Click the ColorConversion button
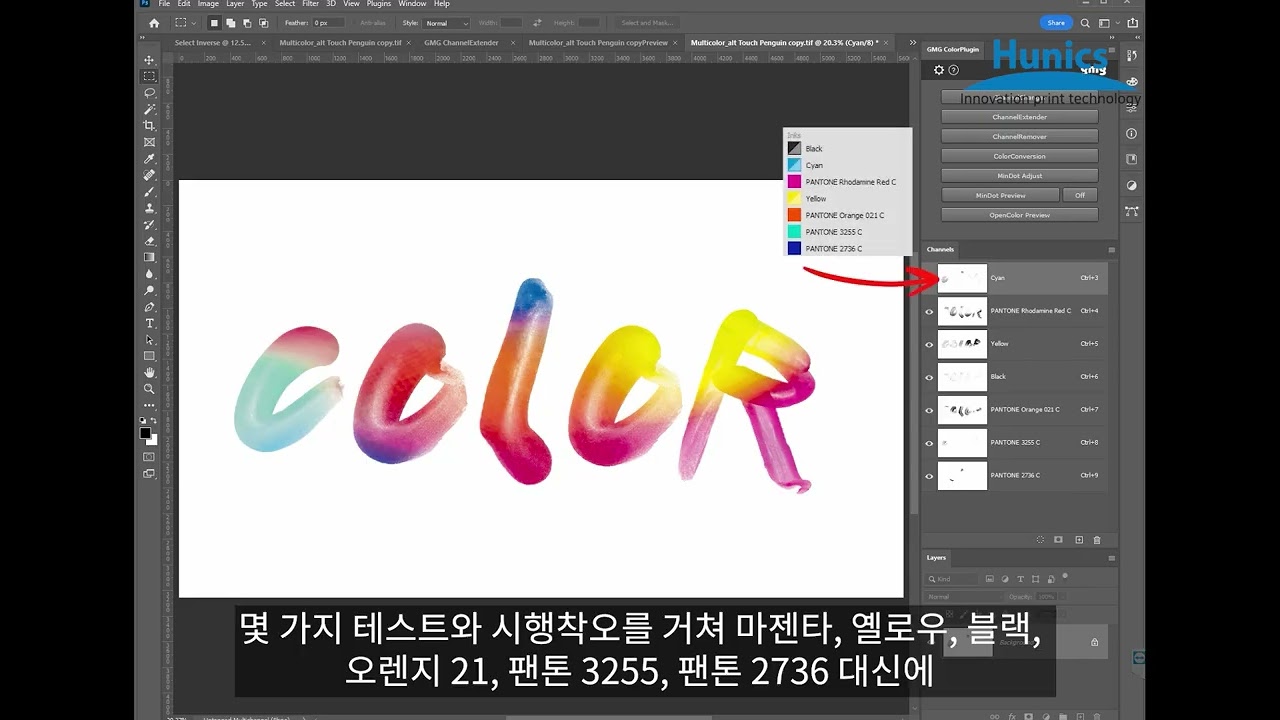The image size is (1280, 720). (x=1020, y=156)
